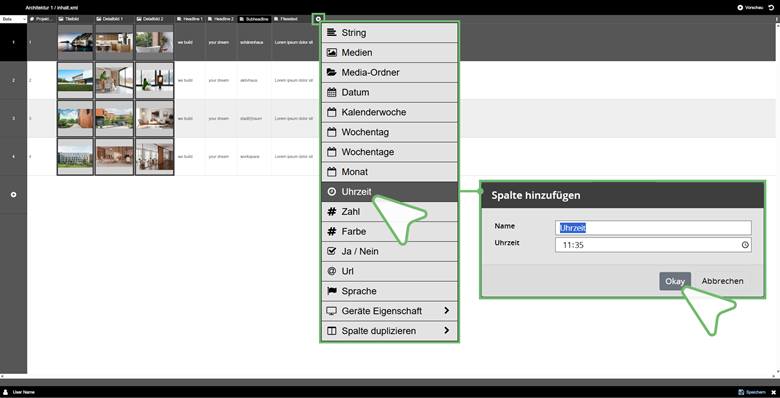Click the Uhrzeit time field showing 11:35
The width and height of the screenshot is (780, 398).
pos(653,245)
